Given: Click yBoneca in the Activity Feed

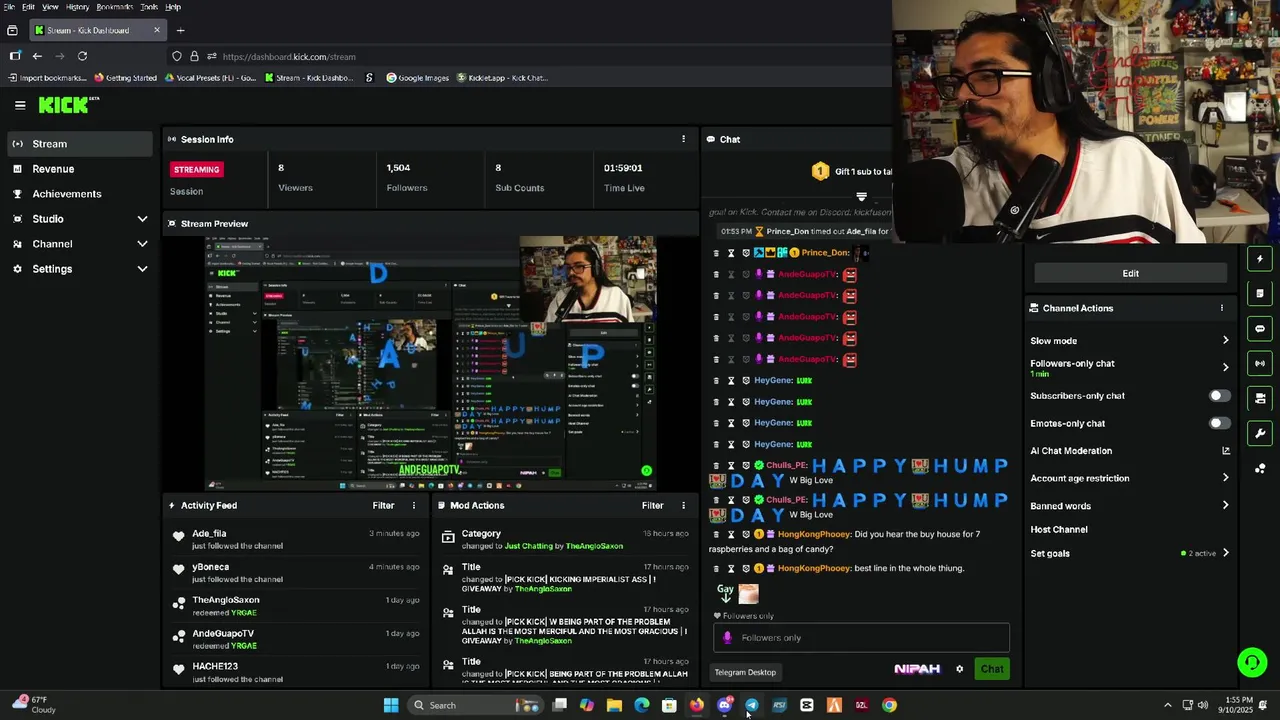Looking at the screenshot, I should (x=211, y=567).
